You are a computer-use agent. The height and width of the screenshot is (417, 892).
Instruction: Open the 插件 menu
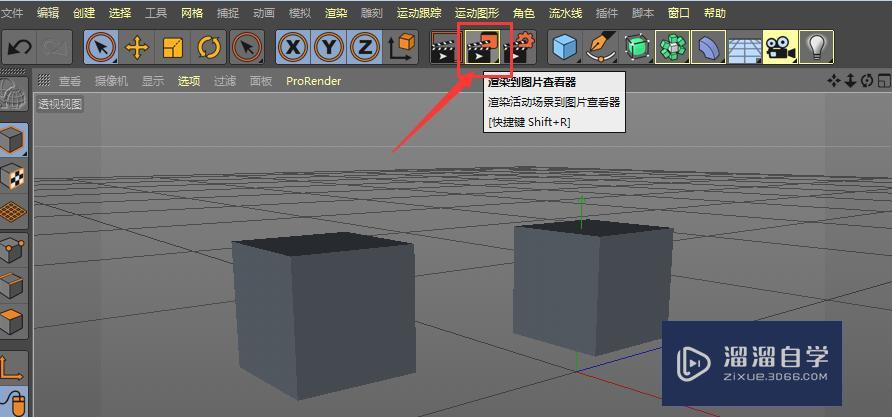(x=607, y=13)
